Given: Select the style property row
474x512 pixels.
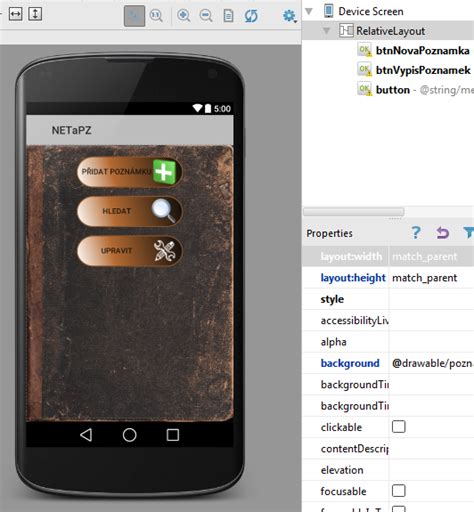Looking at the screenshot, I should 388,299.
